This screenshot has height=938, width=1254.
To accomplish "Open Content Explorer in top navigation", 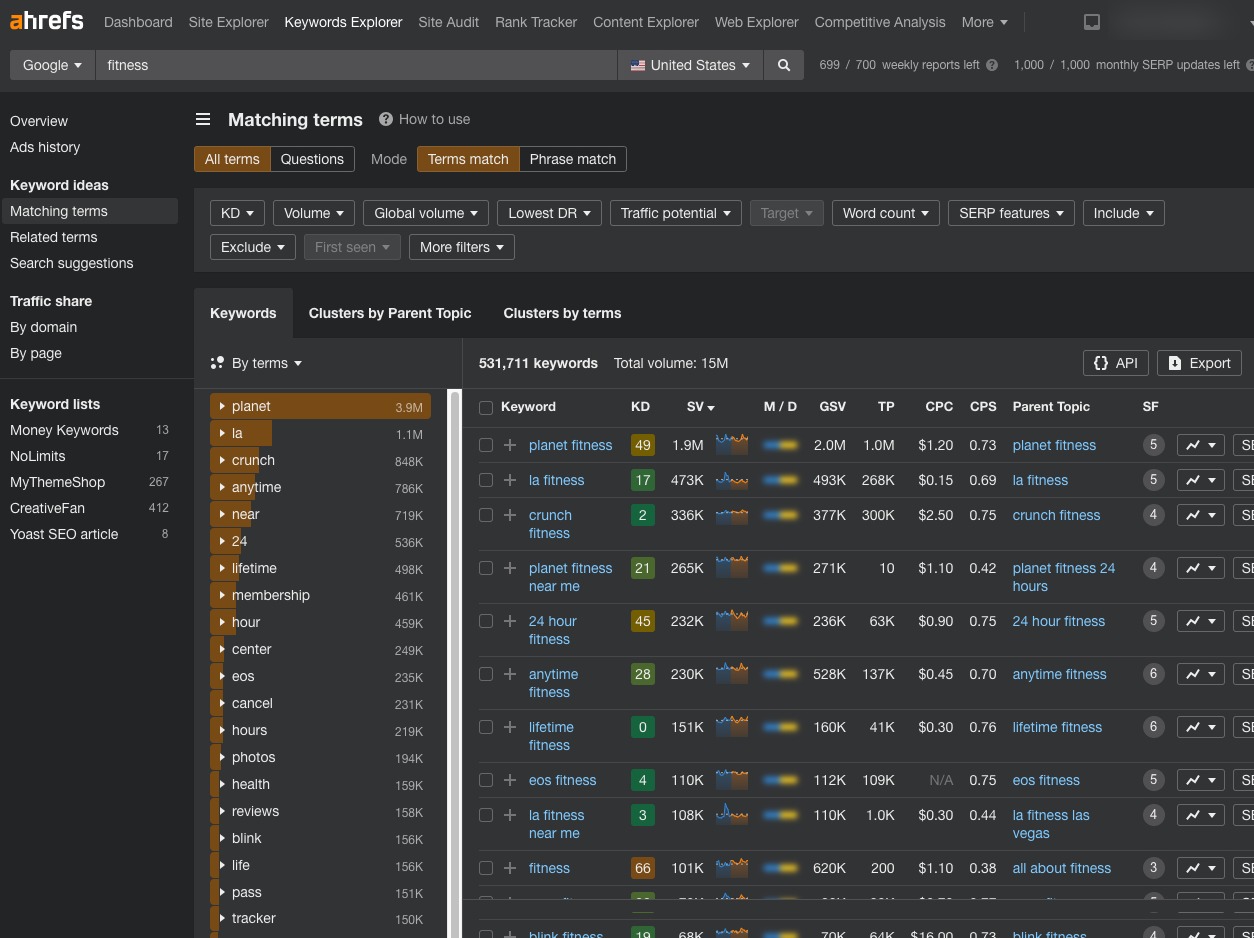I will coord(646,22).
